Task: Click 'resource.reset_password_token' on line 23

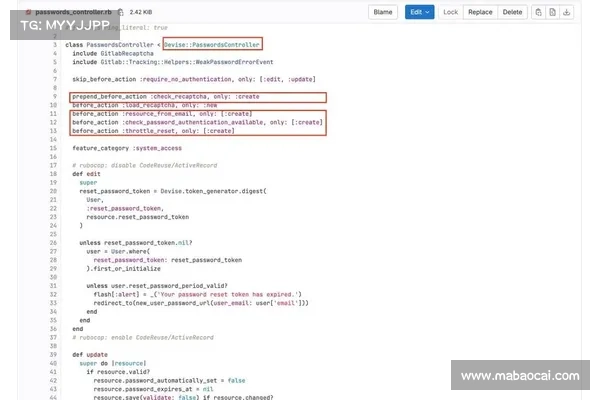Action: click(138, 217)
